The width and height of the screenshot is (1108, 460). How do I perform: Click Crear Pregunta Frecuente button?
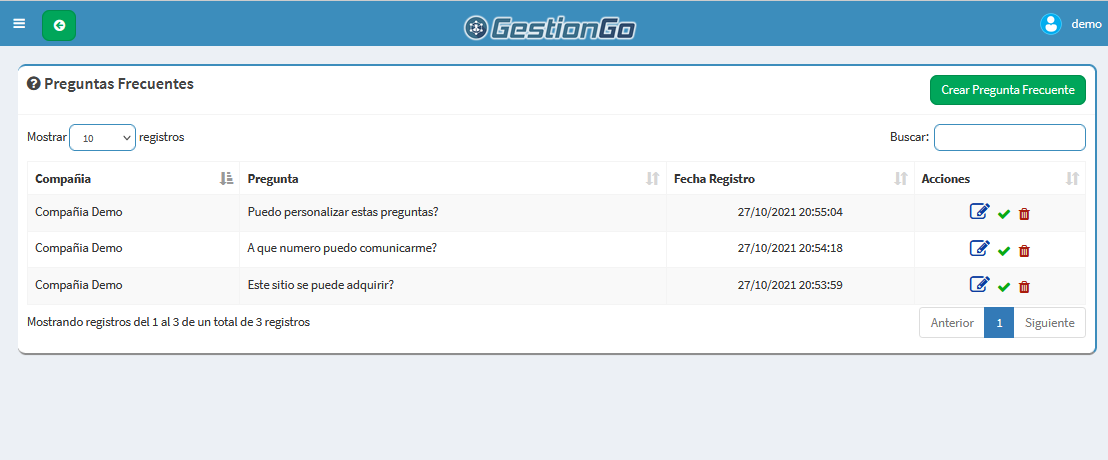1008,90
